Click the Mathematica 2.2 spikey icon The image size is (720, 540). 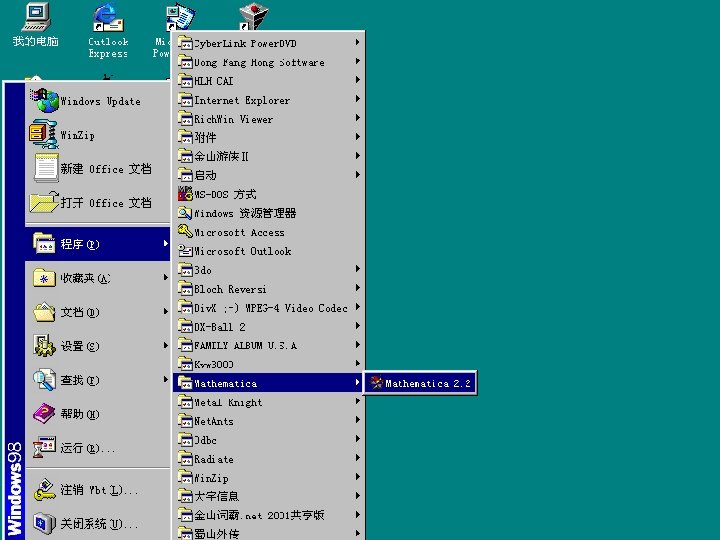click(x=377, y=383)
